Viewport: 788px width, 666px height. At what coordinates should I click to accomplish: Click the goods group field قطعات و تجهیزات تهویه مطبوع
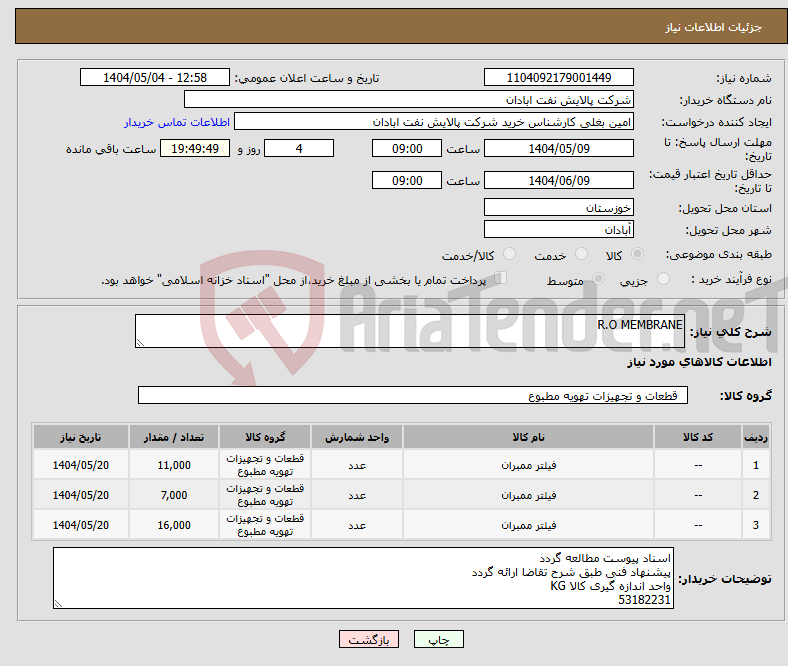pyautogui.click(x=413, y=395)
